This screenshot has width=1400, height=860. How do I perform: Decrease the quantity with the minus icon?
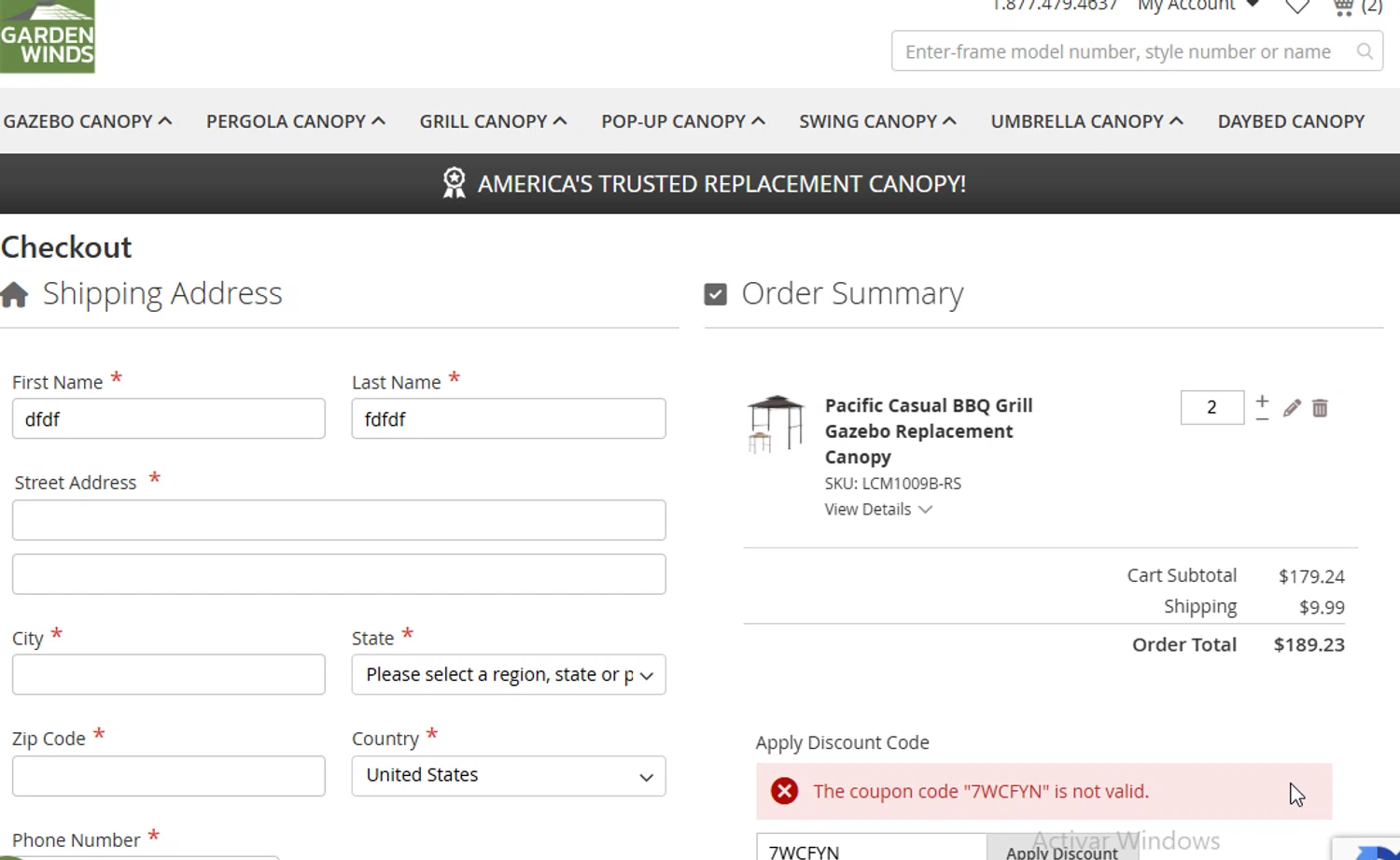coord(1262,419)
